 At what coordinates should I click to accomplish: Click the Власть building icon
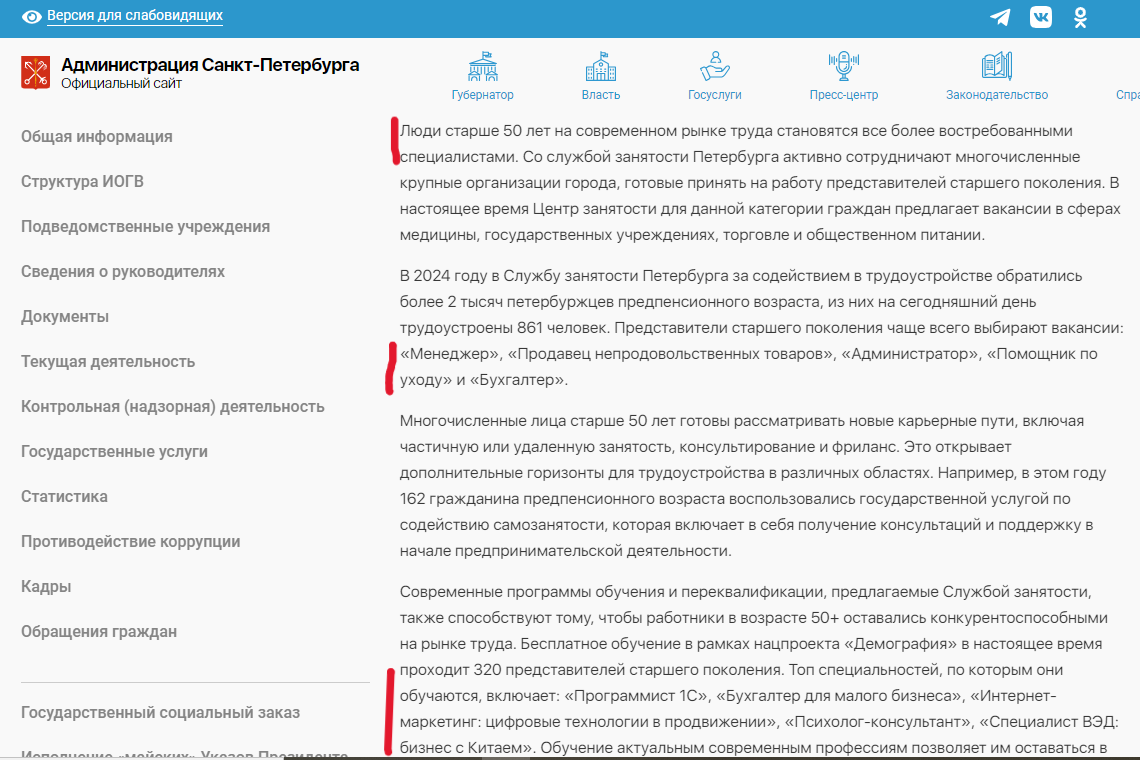(600, 66)
